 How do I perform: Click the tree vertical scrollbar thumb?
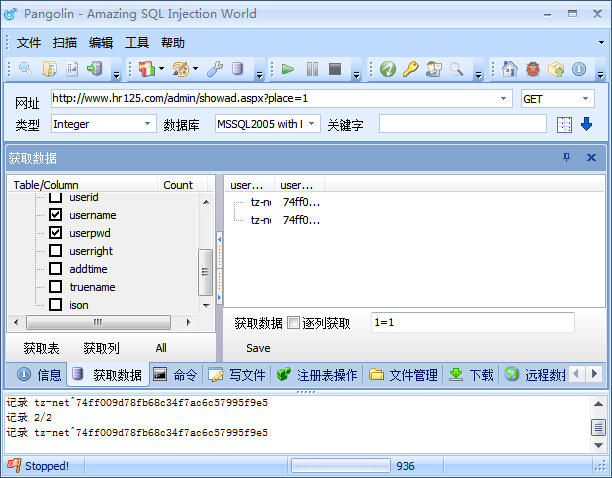coord(205,272)
